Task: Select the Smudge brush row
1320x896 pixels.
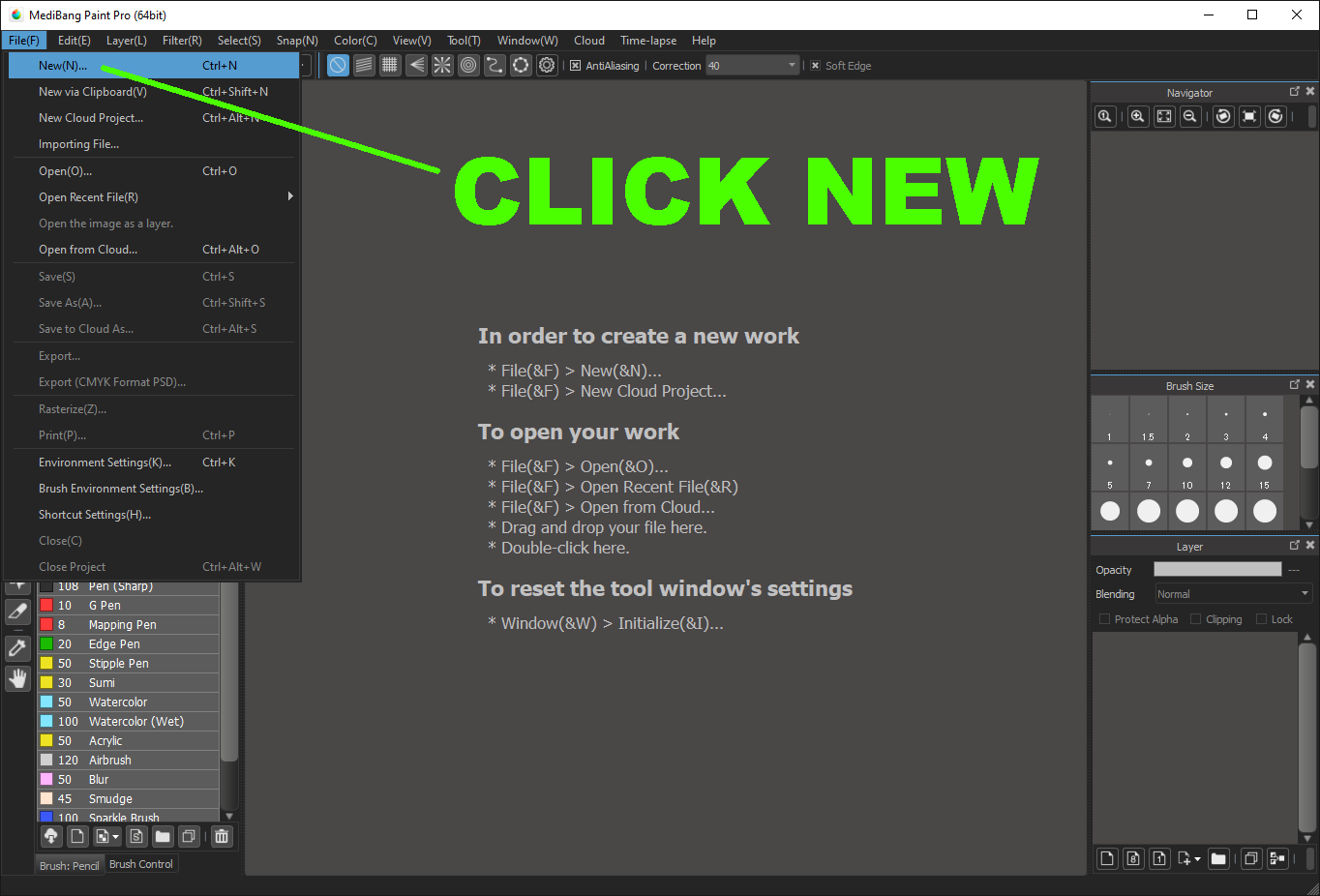Action: pyautogui.click(x=128, y=798)
